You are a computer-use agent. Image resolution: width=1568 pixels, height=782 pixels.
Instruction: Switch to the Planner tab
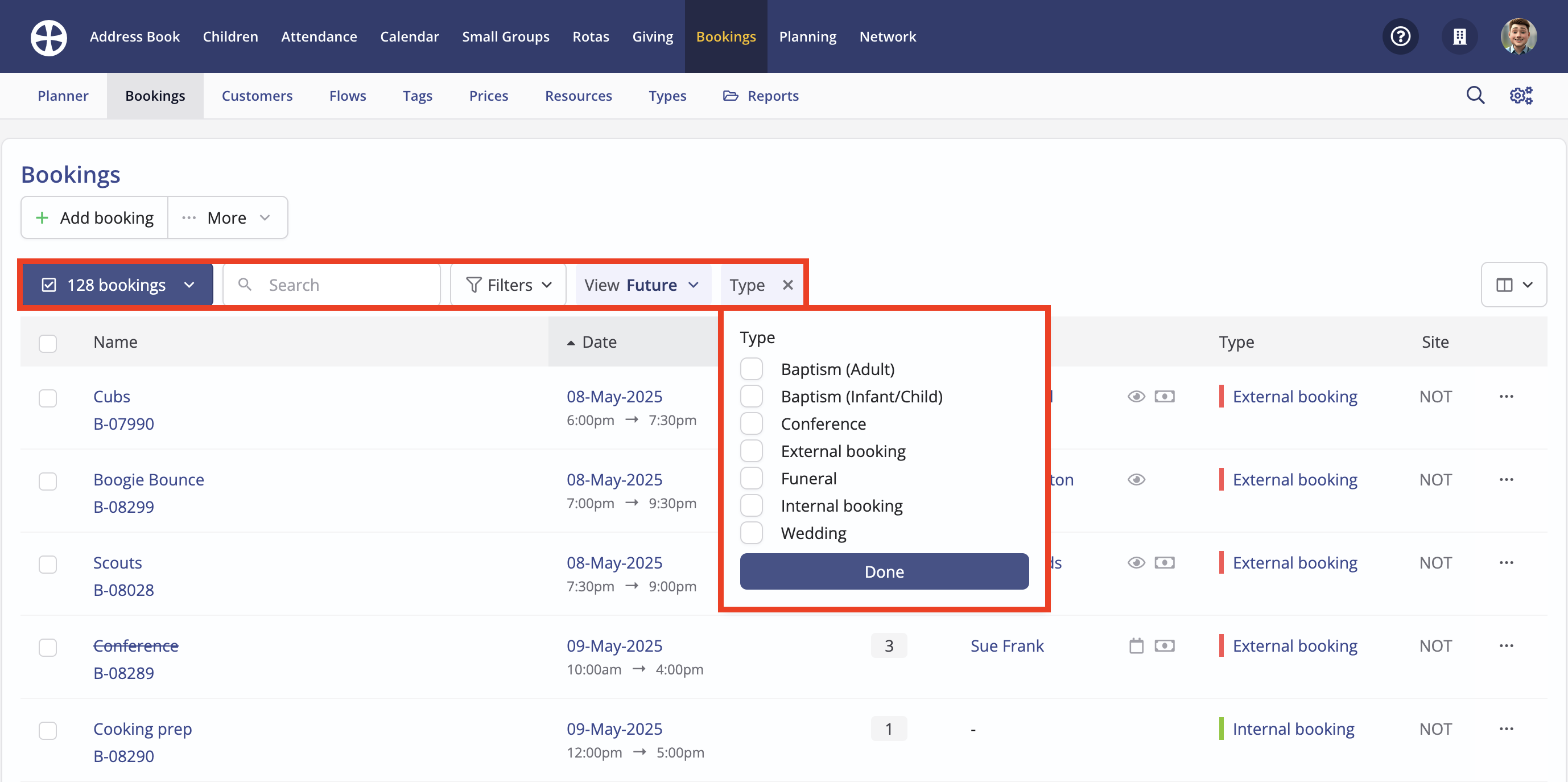(x=63, y=96)
